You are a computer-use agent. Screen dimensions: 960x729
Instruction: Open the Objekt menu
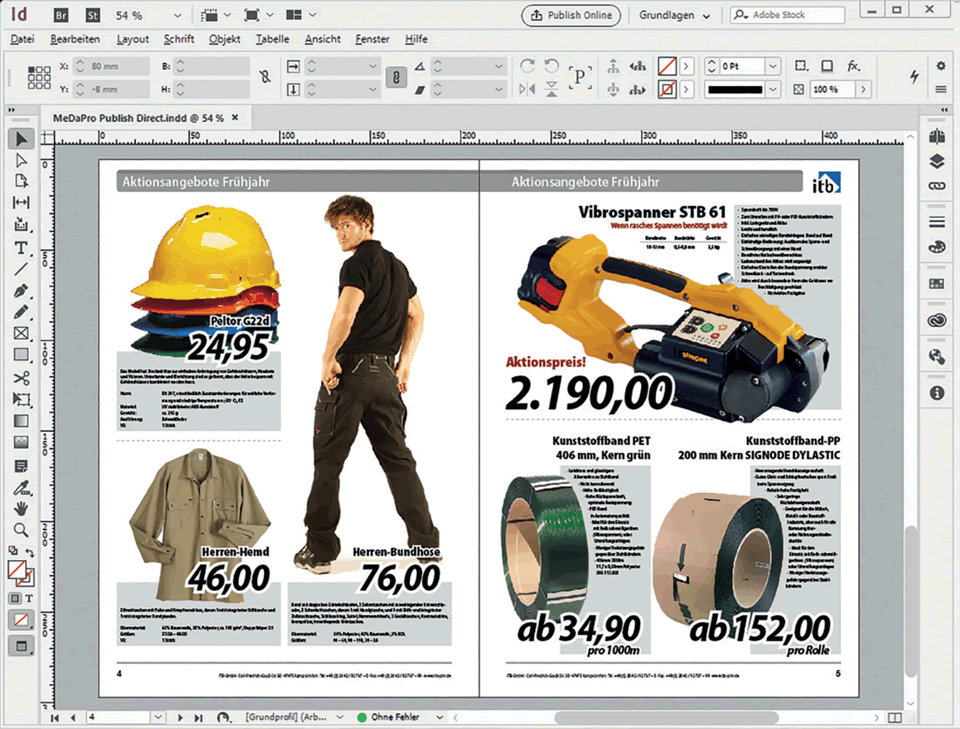(224, 39)
